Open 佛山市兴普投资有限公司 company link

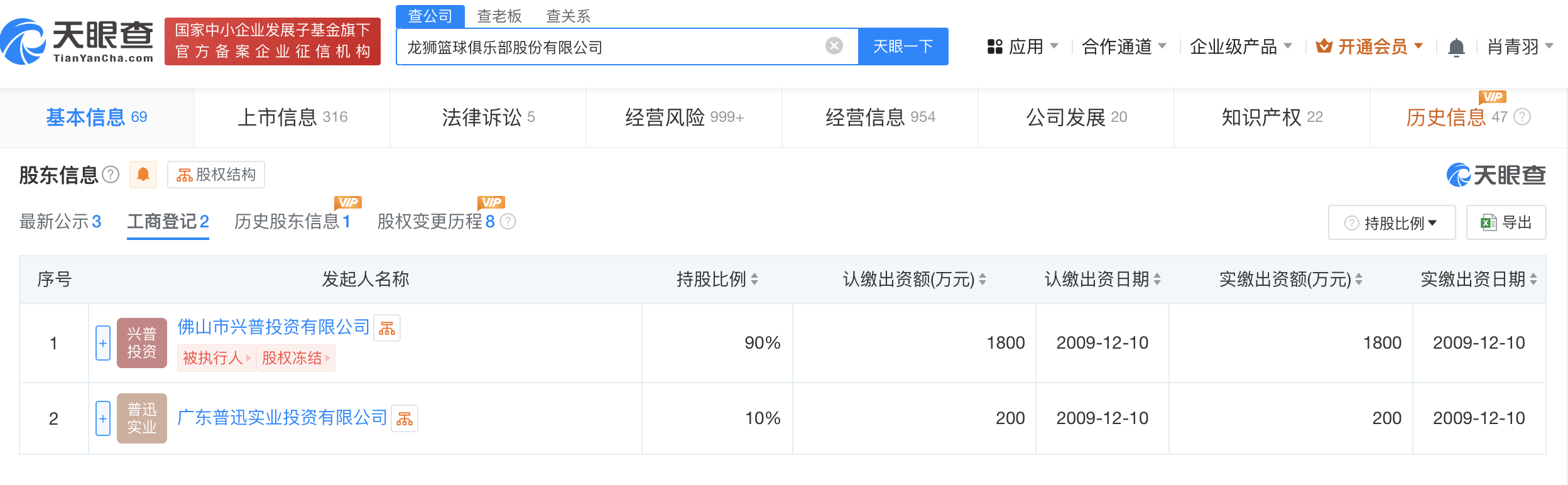tap(273, 327)
